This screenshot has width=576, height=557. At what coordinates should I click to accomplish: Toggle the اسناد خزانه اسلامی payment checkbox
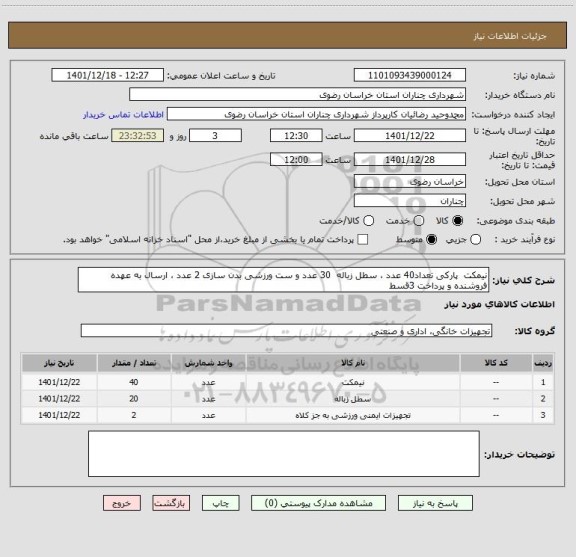363,240
